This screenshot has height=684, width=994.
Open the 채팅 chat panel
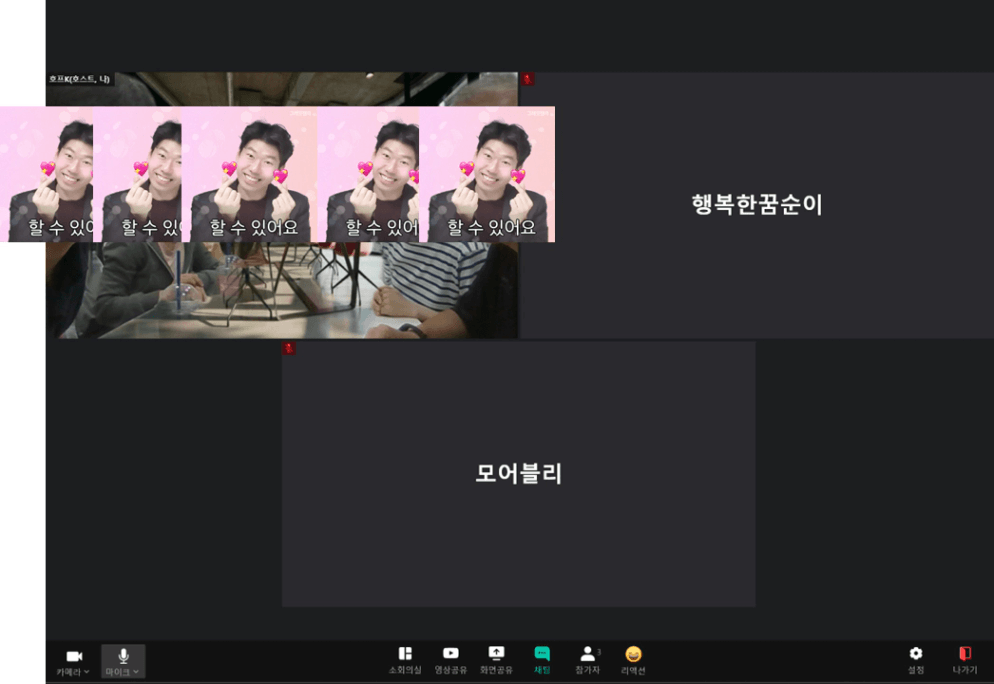[x=542, y=659]
